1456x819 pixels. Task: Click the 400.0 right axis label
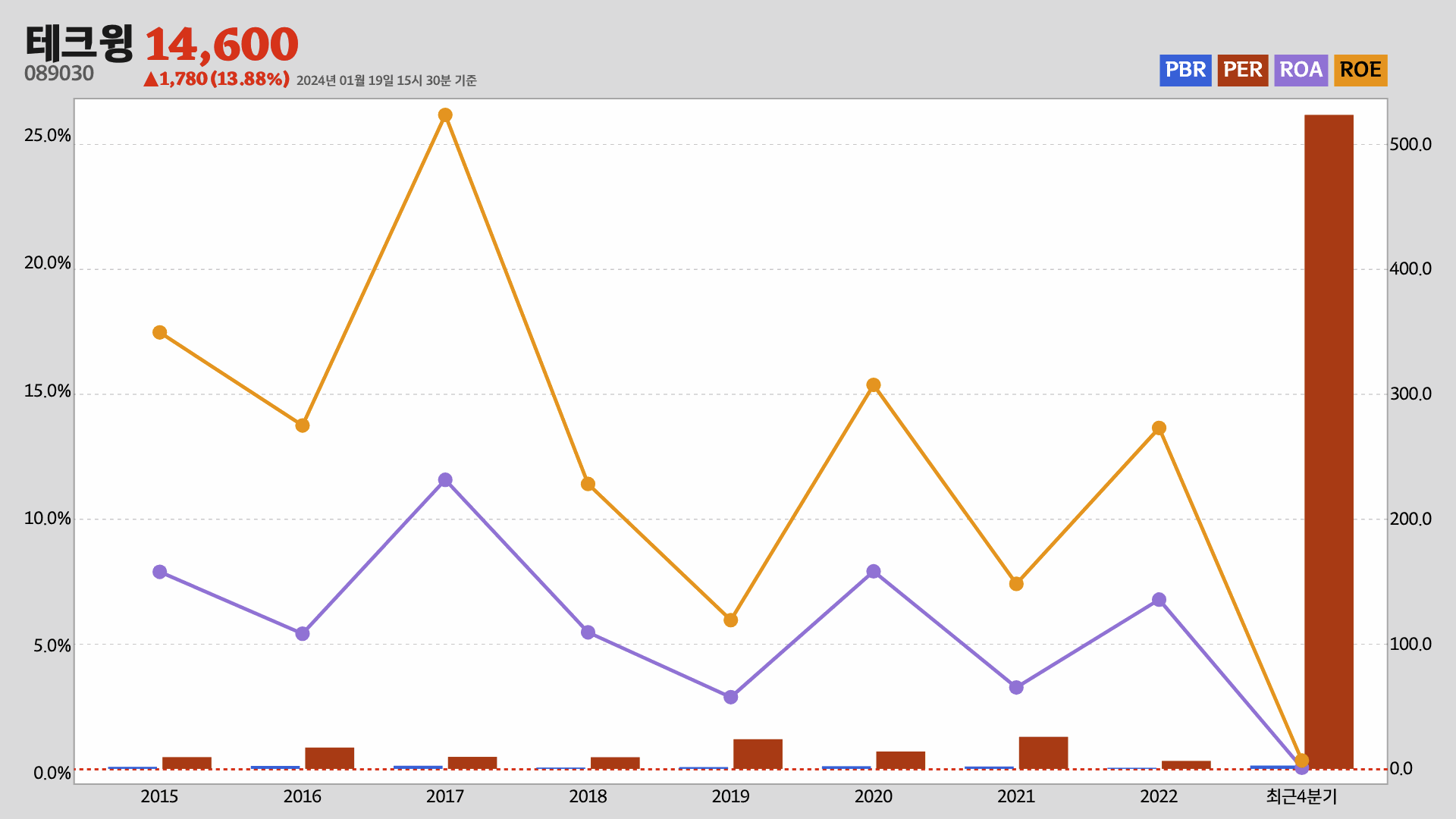pyautogui.click(x=1410, y=269)
